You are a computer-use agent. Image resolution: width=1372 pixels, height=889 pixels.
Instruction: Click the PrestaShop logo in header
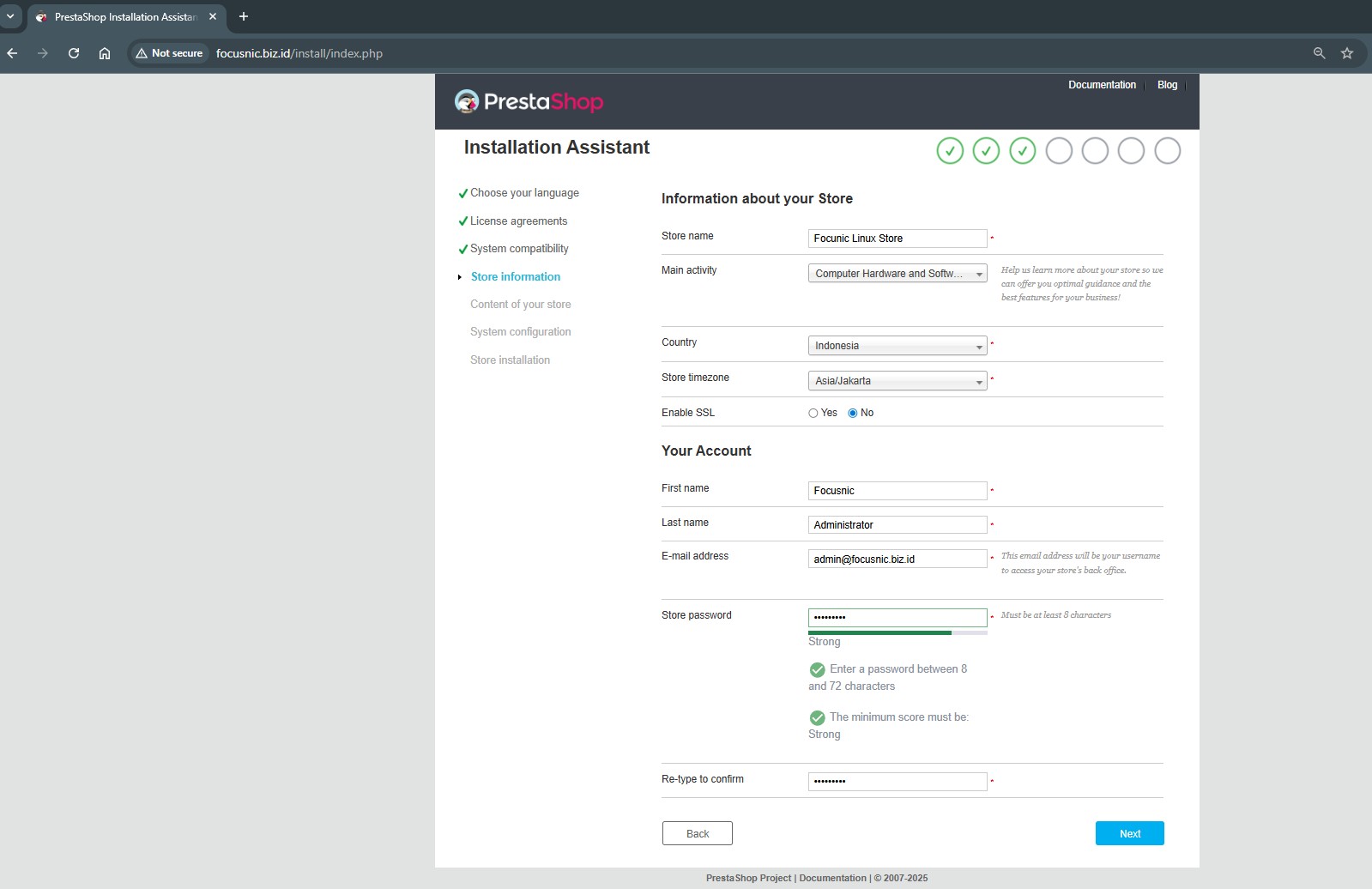[x=529, y=102]
